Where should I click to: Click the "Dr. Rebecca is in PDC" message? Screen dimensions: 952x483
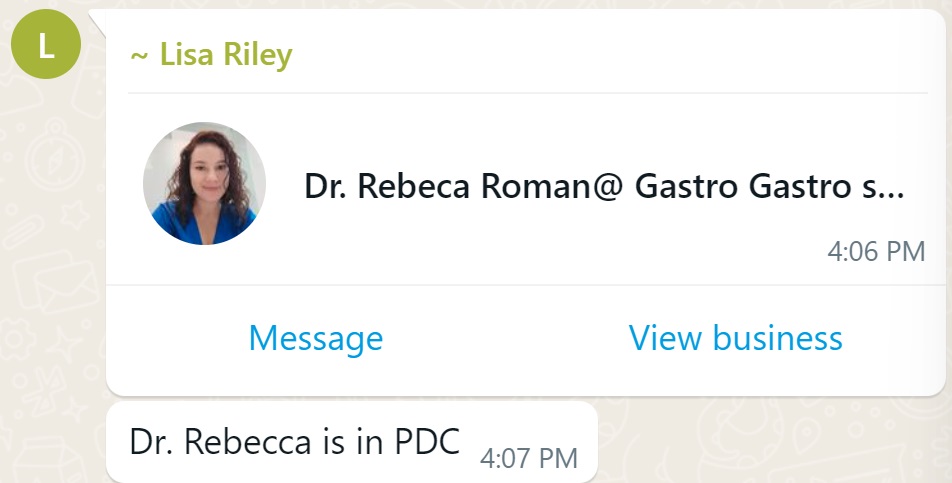(295, 441)
